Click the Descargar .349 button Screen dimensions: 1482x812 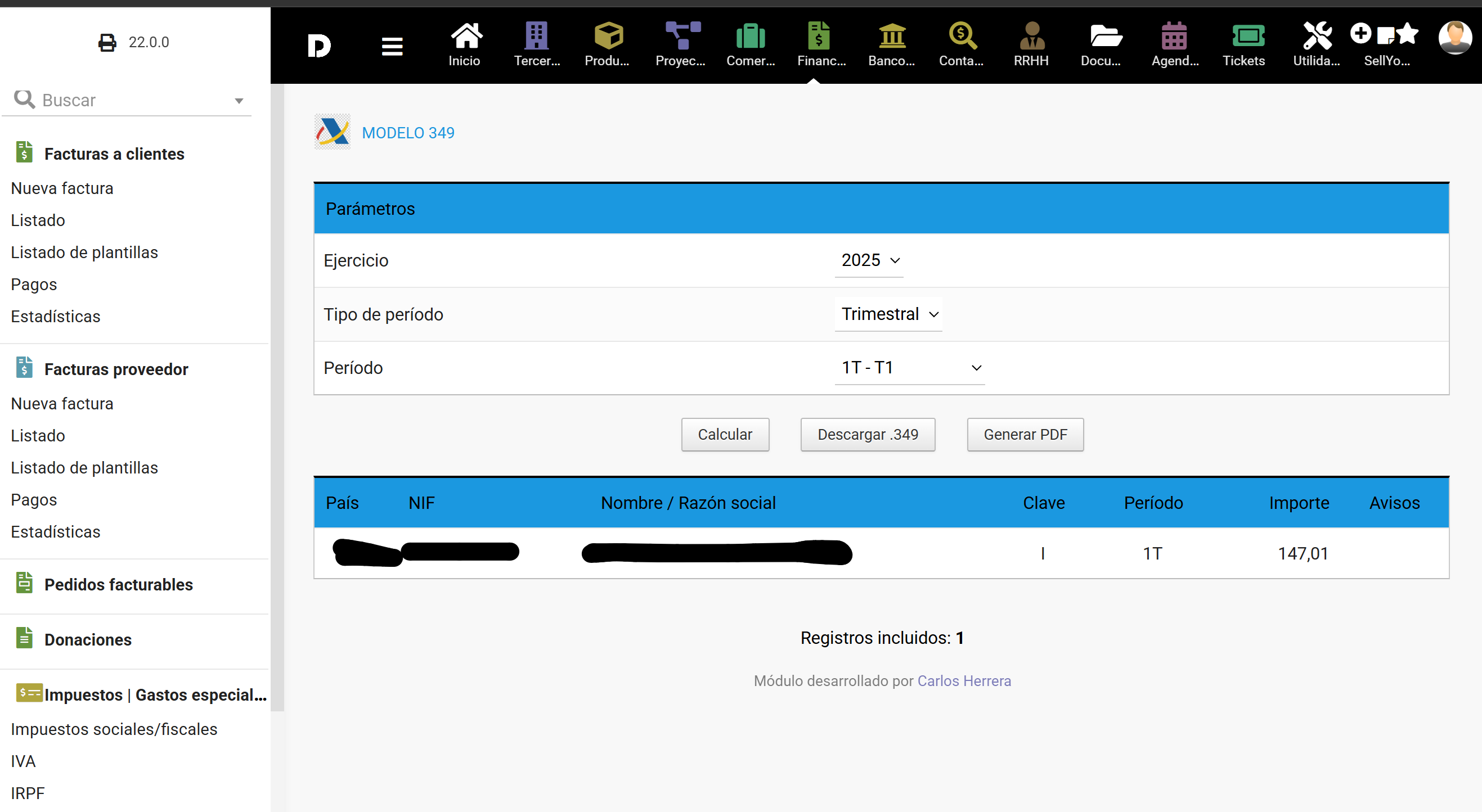point(868,434)
